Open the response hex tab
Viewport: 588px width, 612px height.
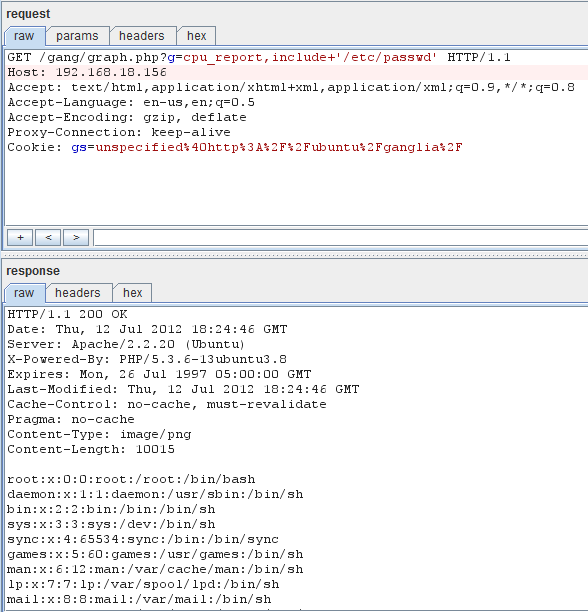(x=132, y=293)
